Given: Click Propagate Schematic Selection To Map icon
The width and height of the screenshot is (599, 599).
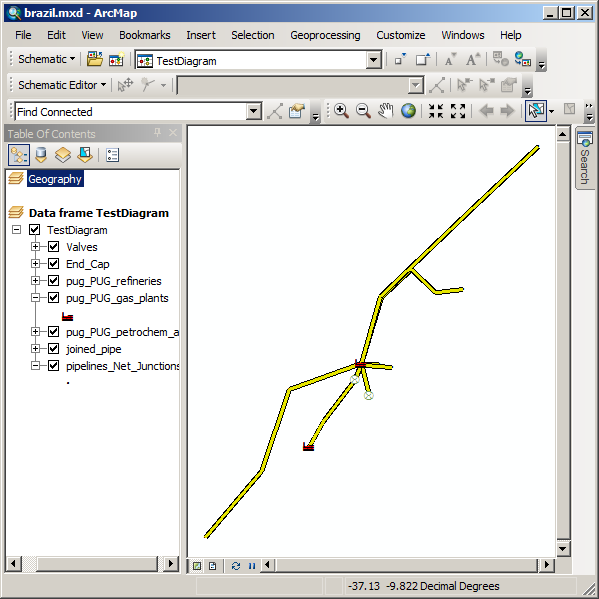Looking at the screenshot, I should tap(500, 60).
